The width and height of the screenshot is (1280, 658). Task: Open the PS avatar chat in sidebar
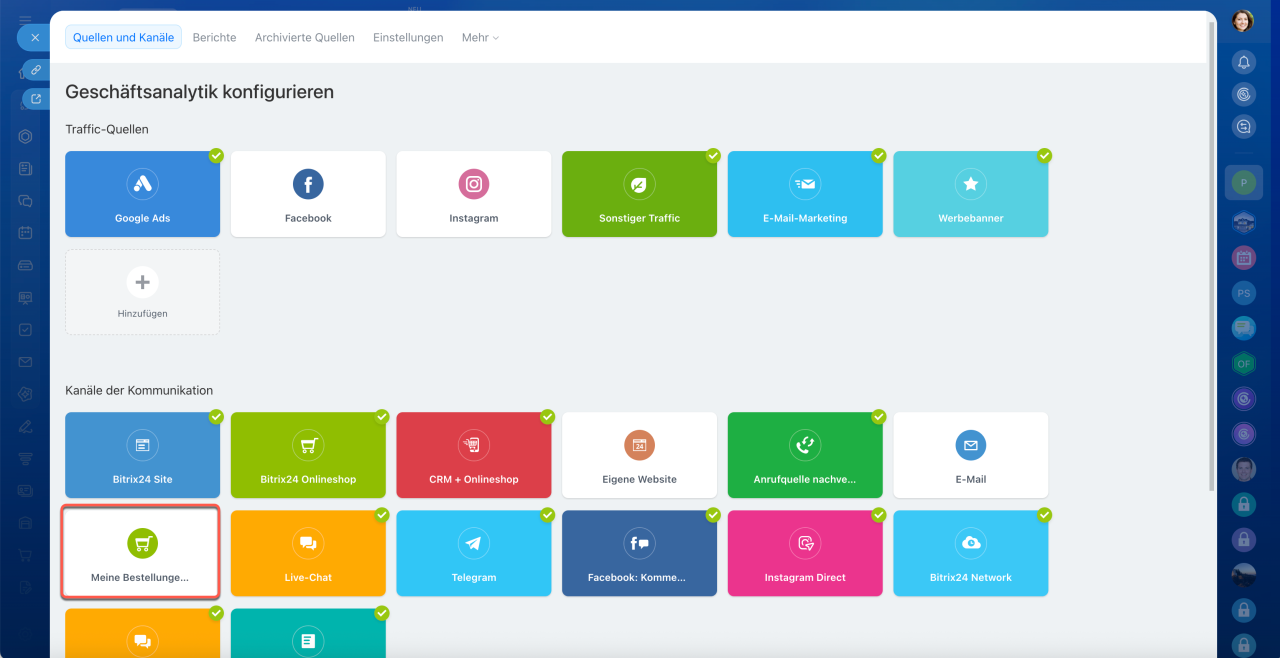(1244, 293)
